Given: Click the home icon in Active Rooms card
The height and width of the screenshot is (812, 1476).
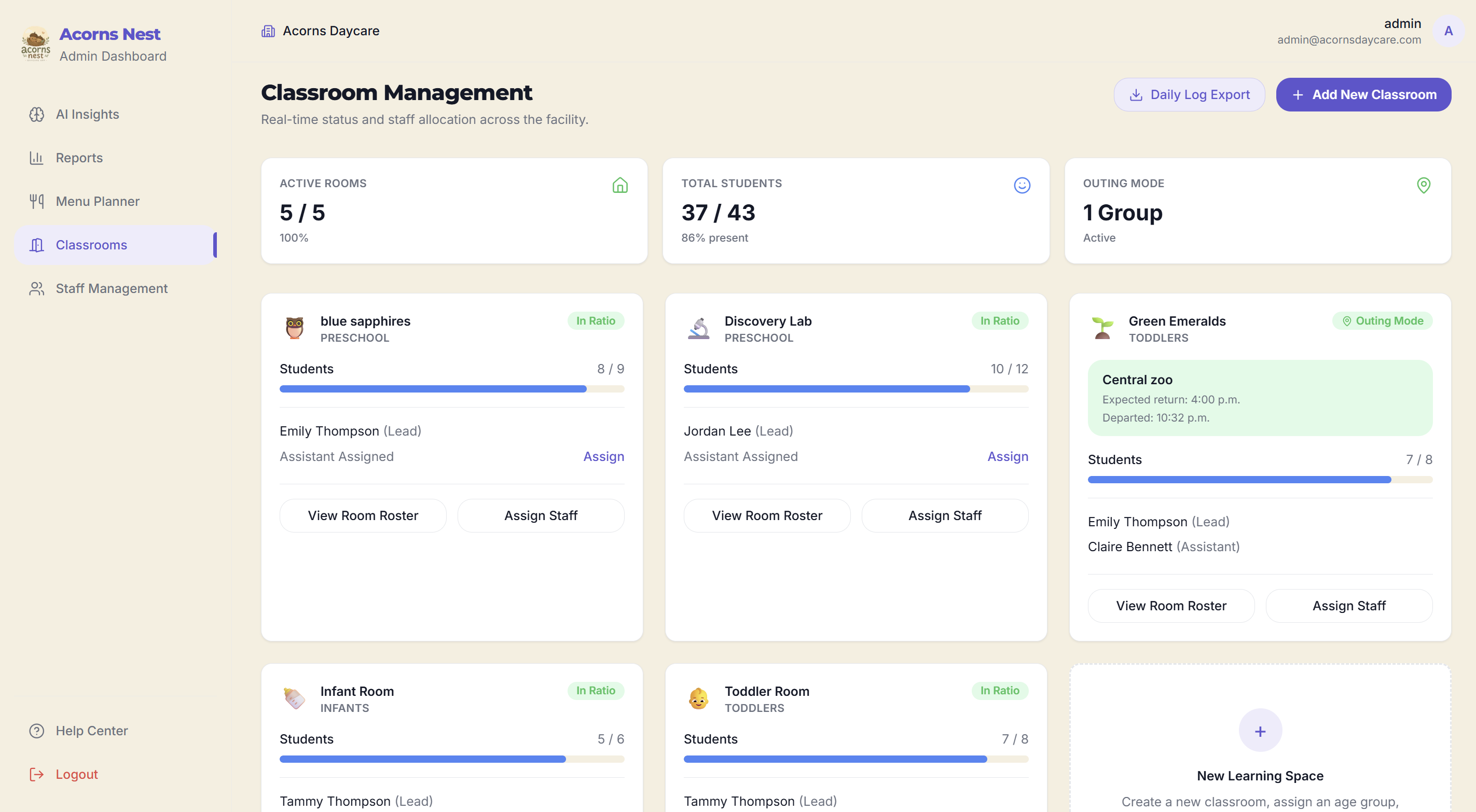Looking at the screenshot, I should click(x=620, y=185).
